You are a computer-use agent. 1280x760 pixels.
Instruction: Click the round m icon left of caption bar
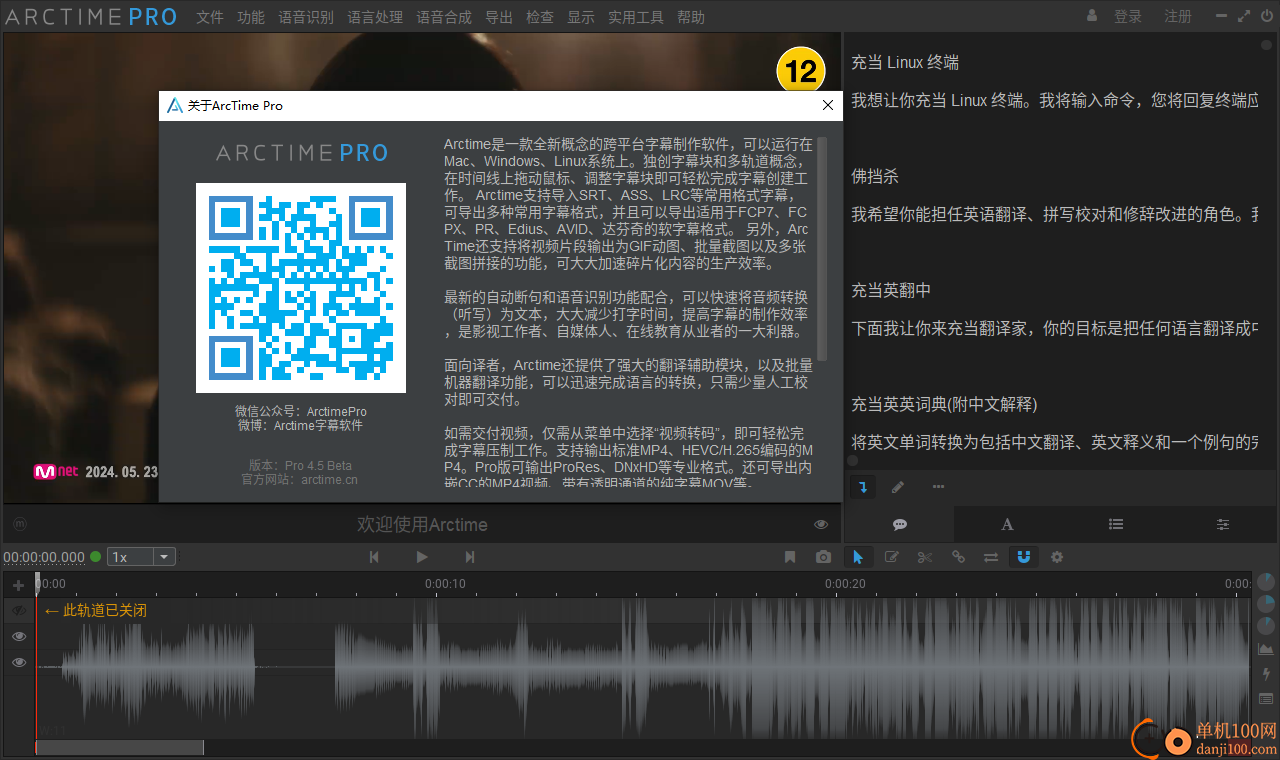(20, 524)
